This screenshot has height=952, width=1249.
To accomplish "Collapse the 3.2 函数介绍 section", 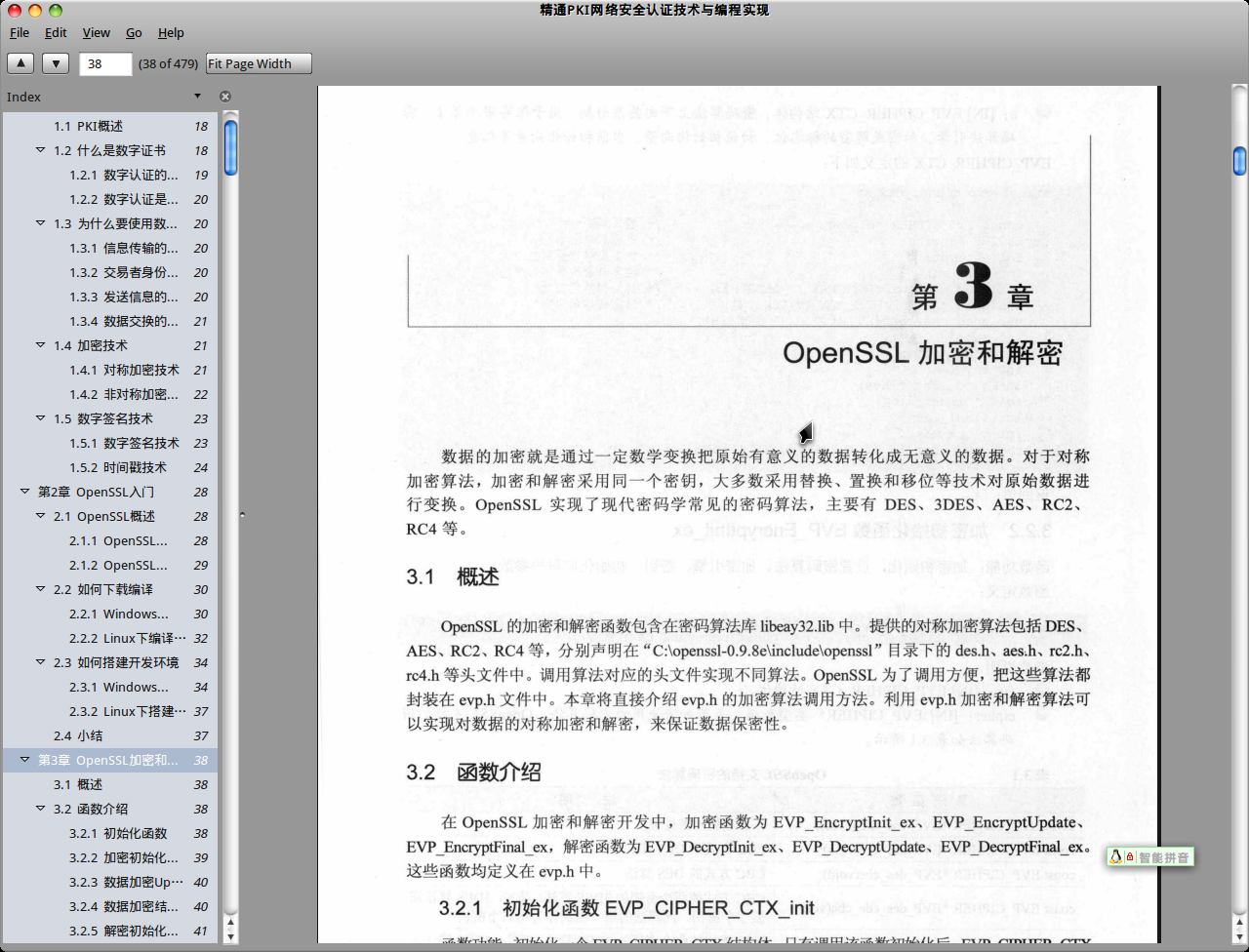I will click(x=40, y=809).
